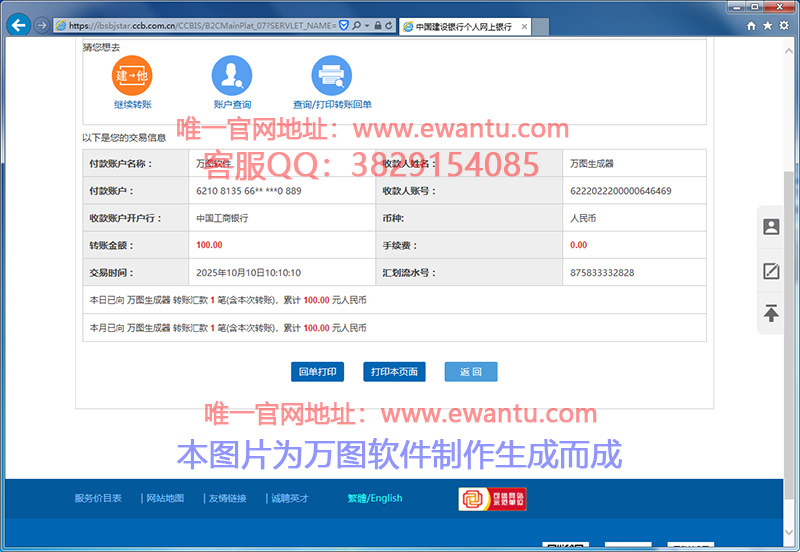Click the sidebar edit feedback icon
Screen dimensions: 800x552
click(771, 271)
